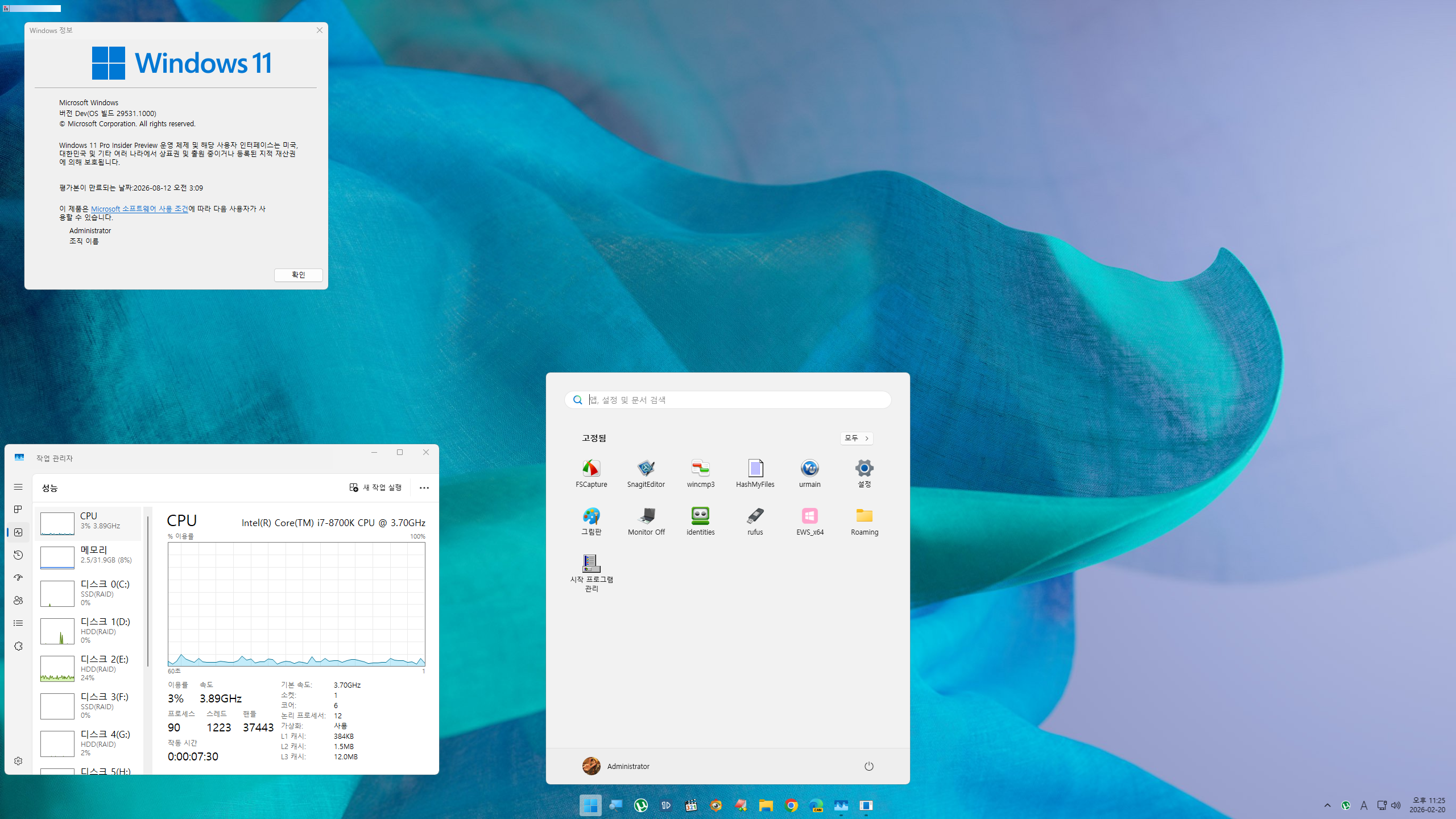Click the power button in the Start menu
Viewport: 1456px width, 819px height.
point(868,766)
